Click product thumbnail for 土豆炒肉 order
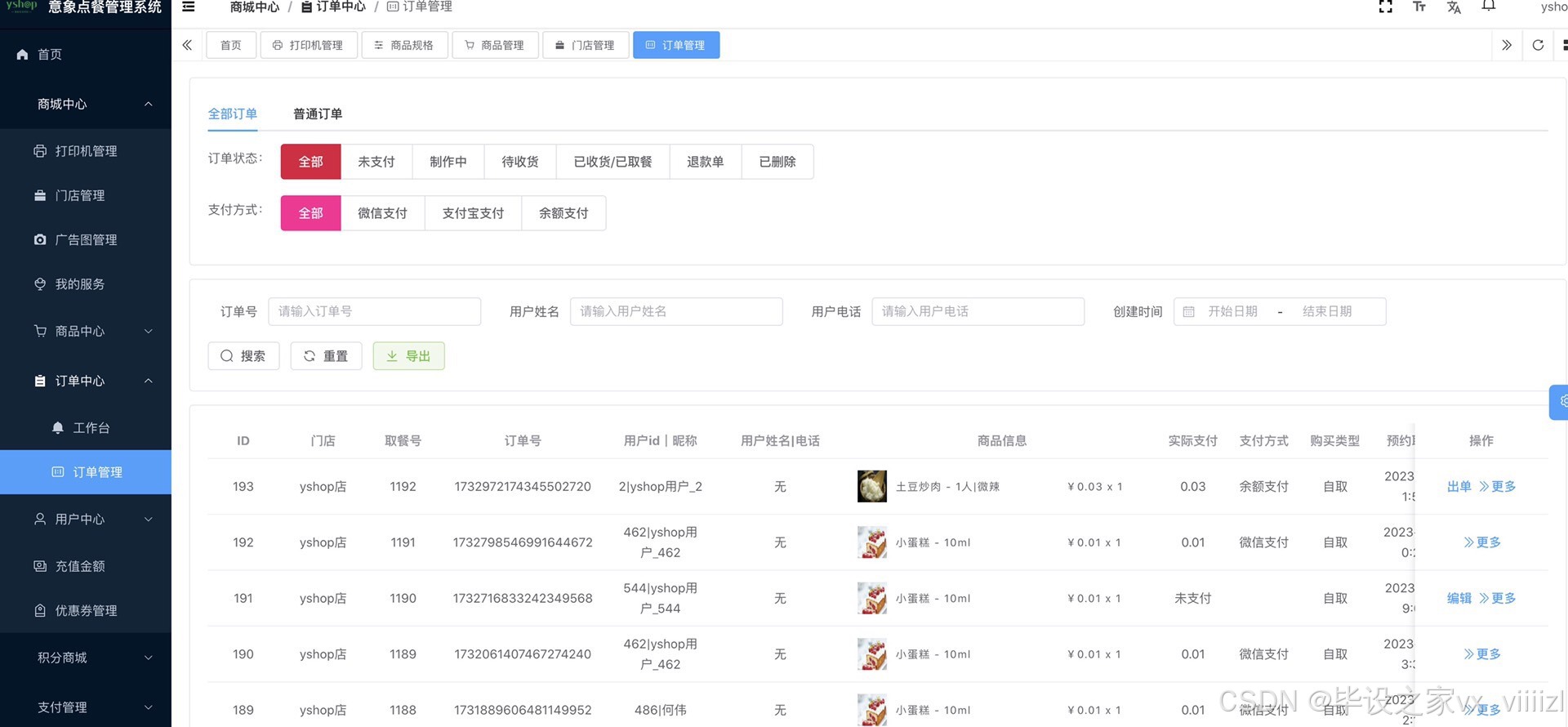Screen dimensions: 1568x727 pyautogui.click(x=872, y=486)
